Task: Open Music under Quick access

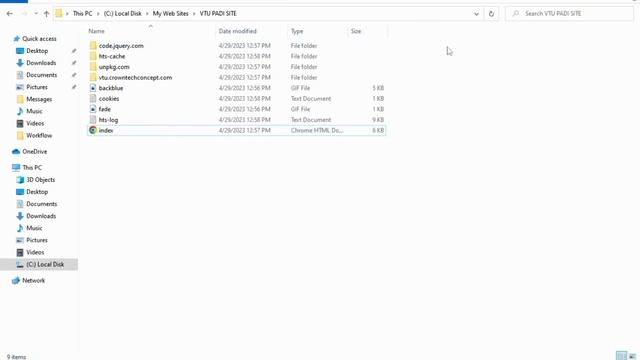Action: (x=34, y=111)
